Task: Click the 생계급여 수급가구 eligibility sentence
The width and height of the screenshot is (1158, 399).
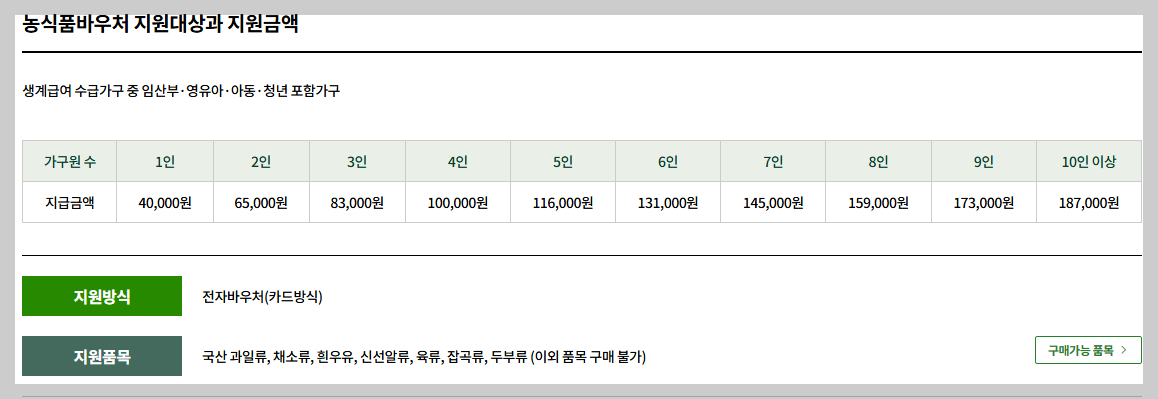Action: [181, 92]
